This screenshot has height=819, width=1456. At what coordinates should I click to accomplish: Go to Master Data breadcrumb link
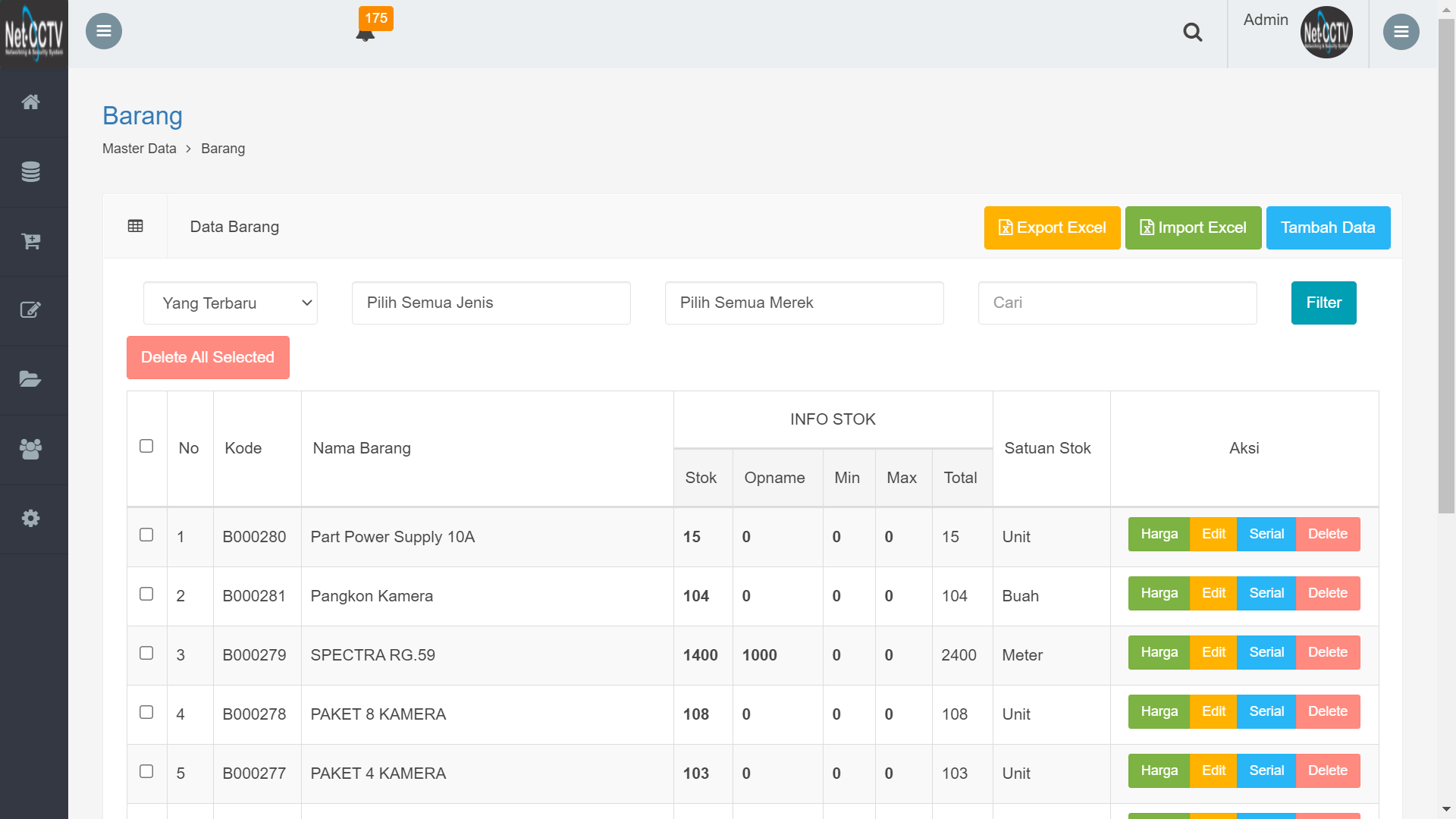click(140, 149)
